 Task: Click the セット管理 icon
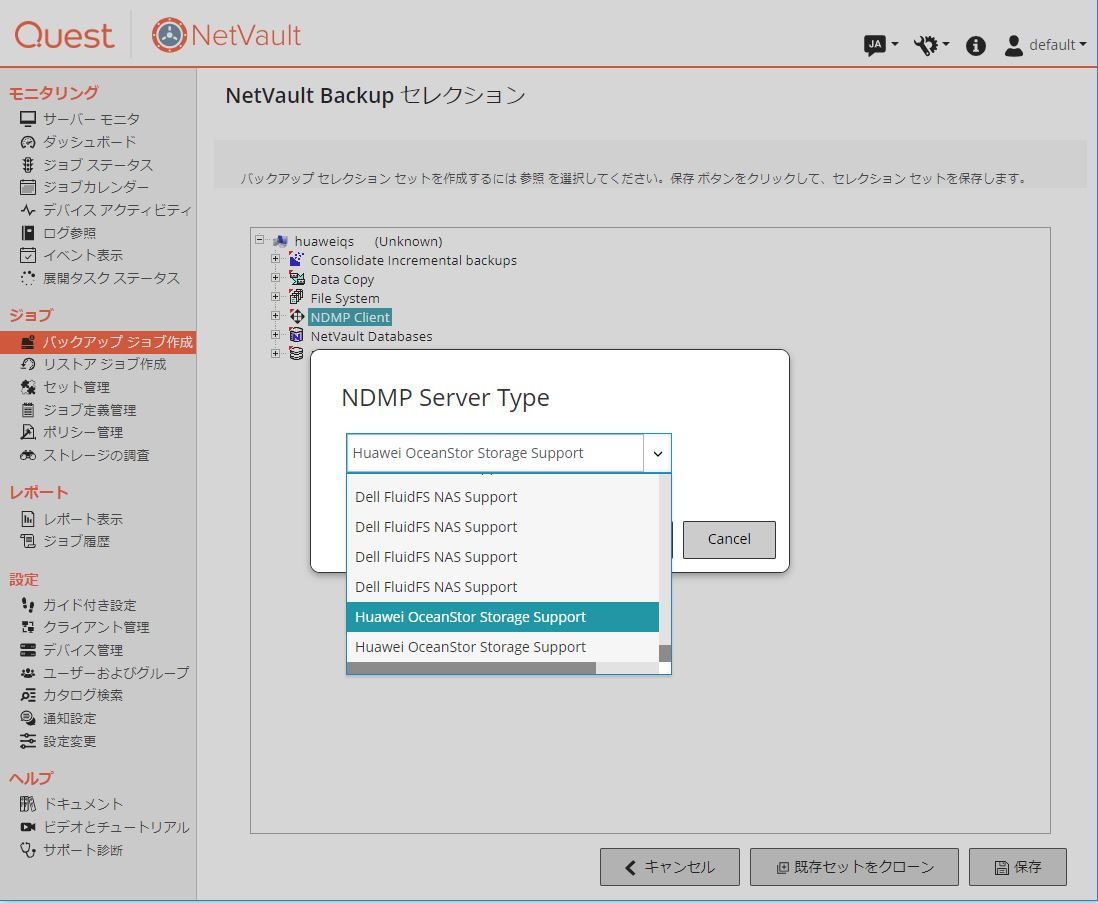tap(28, 387)
